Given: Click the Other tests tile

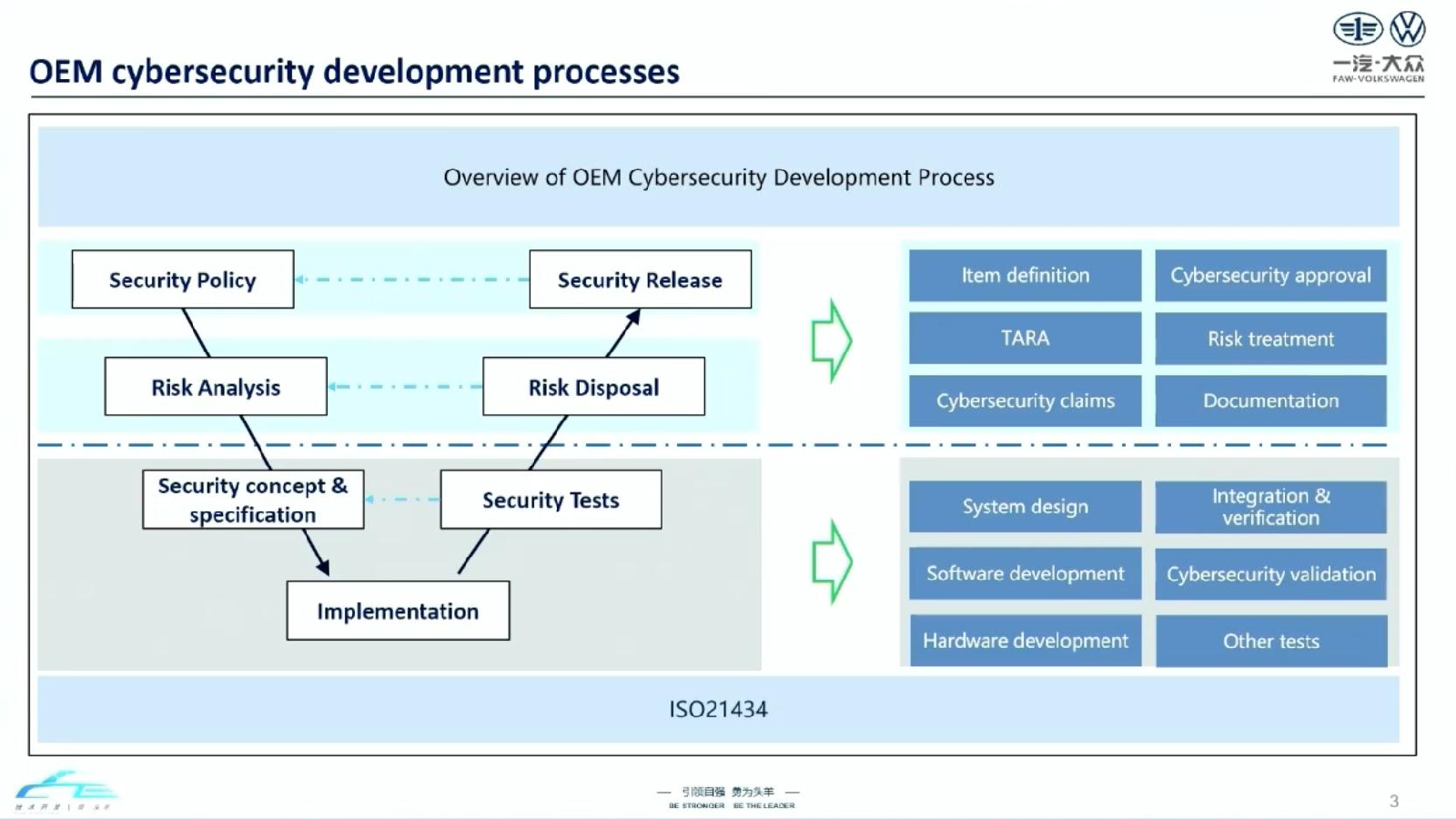Looking at the screenshot, I should (x=1271, y=641).
